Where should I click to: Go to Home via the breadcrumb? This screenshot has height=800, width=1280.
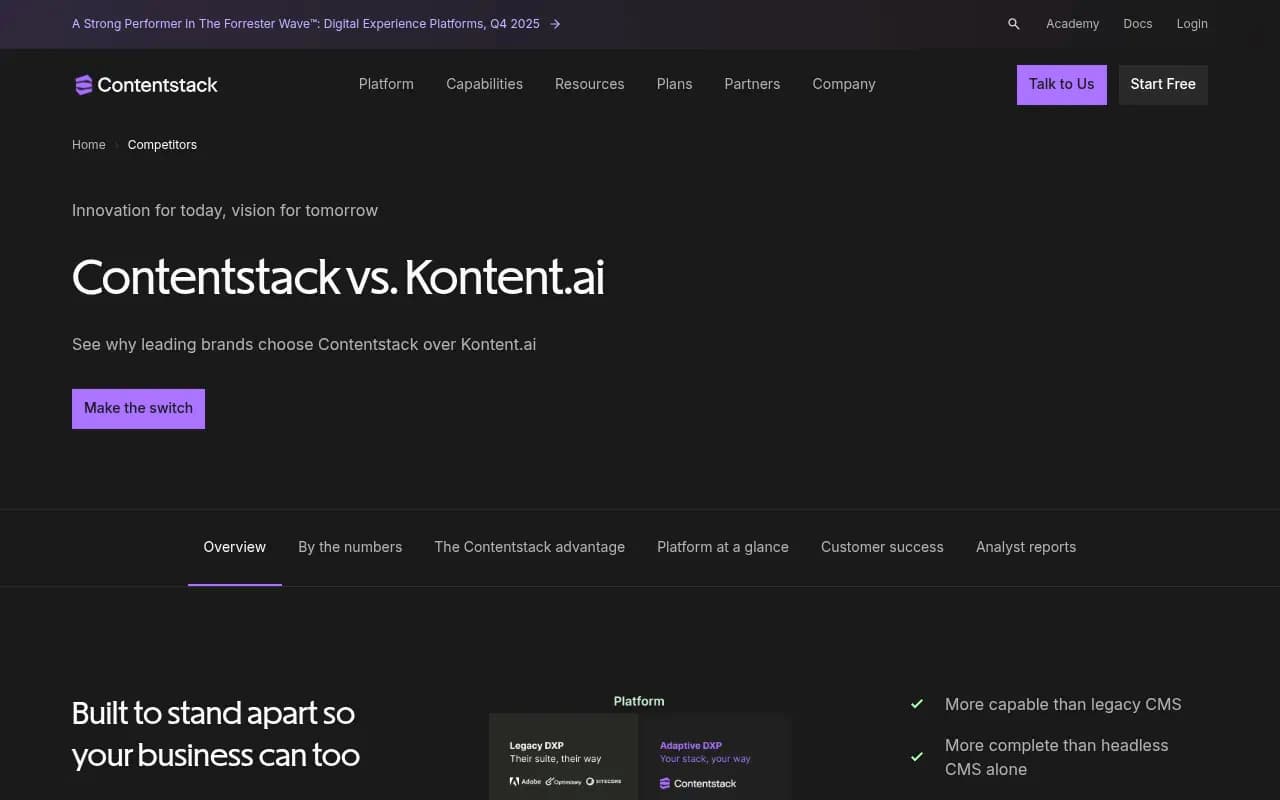click(88, 144)
